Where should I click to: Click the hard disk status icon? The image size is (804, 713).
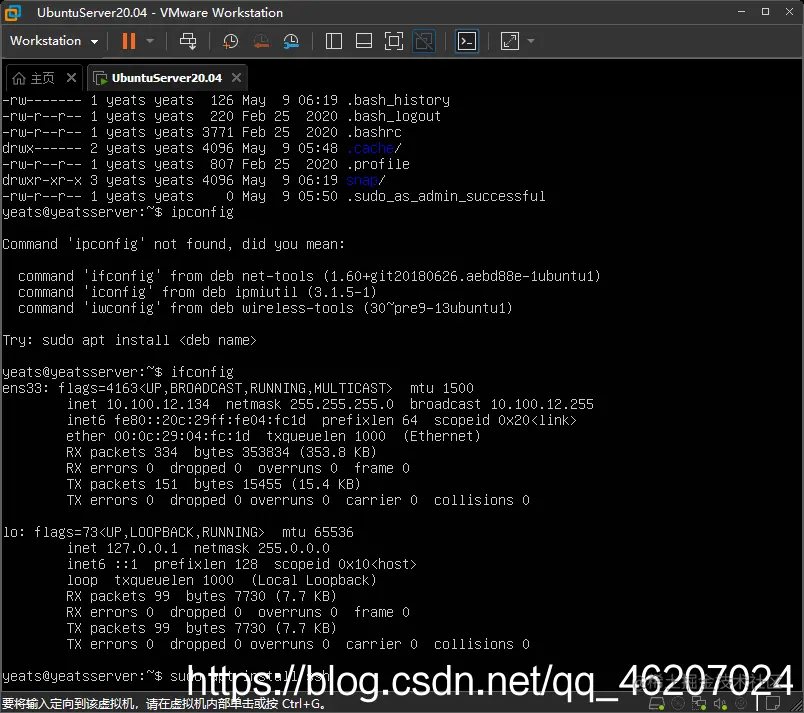[x=657, y=704]
